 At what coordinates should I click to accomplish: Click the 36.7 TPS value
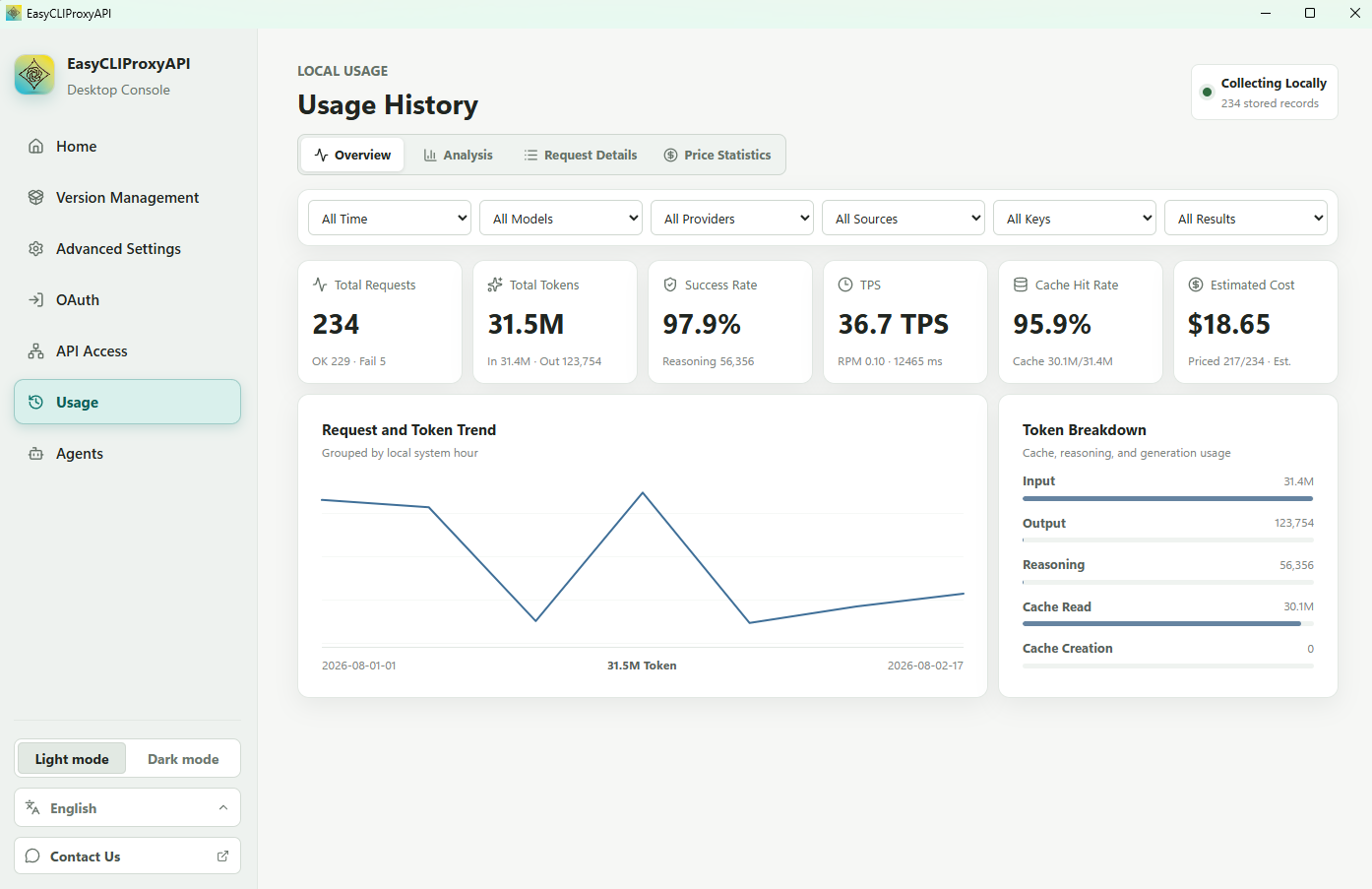click(x=893, y=324)
